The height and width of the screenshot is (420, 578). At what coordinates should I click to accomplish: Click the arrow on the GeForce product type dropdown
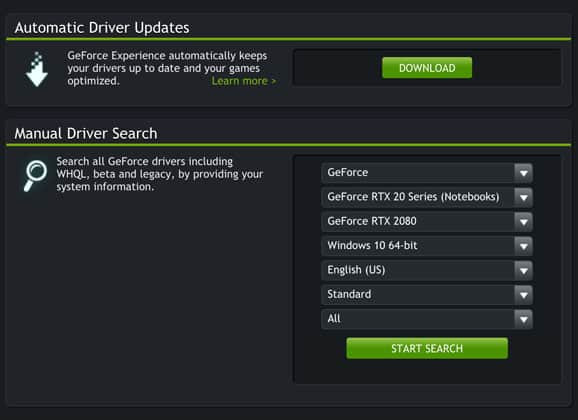[x=523, y=173]
